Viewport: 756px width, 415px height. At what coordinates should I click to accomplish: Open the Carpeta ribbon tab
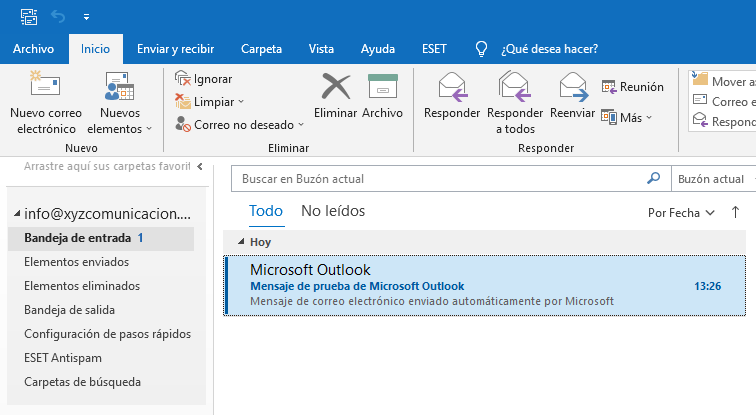pos(261,49)
